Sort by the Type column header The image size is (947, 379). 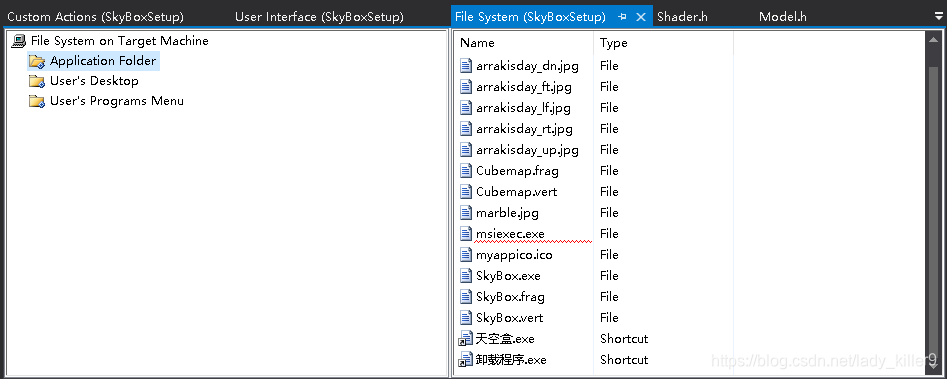click(614, 43)
